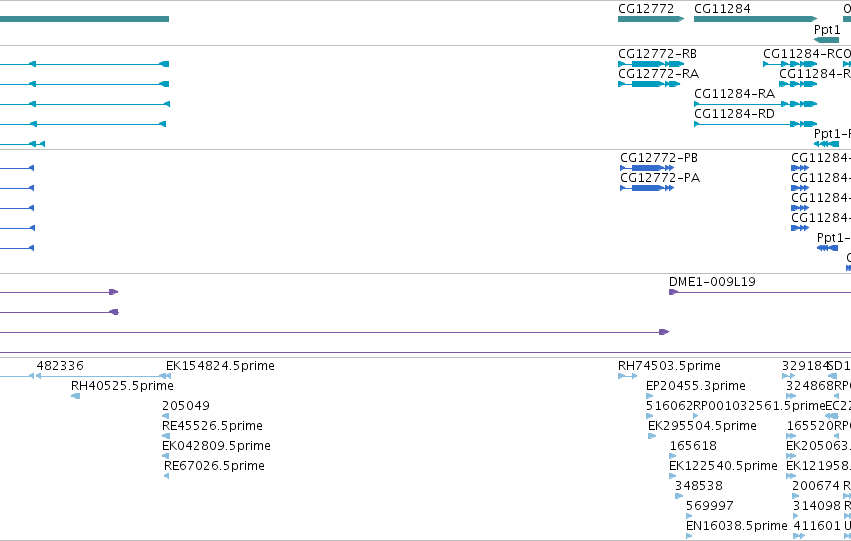This screenshot has height=541, width=851.
Task: Select EST 348538
Action: click(698, 486)
